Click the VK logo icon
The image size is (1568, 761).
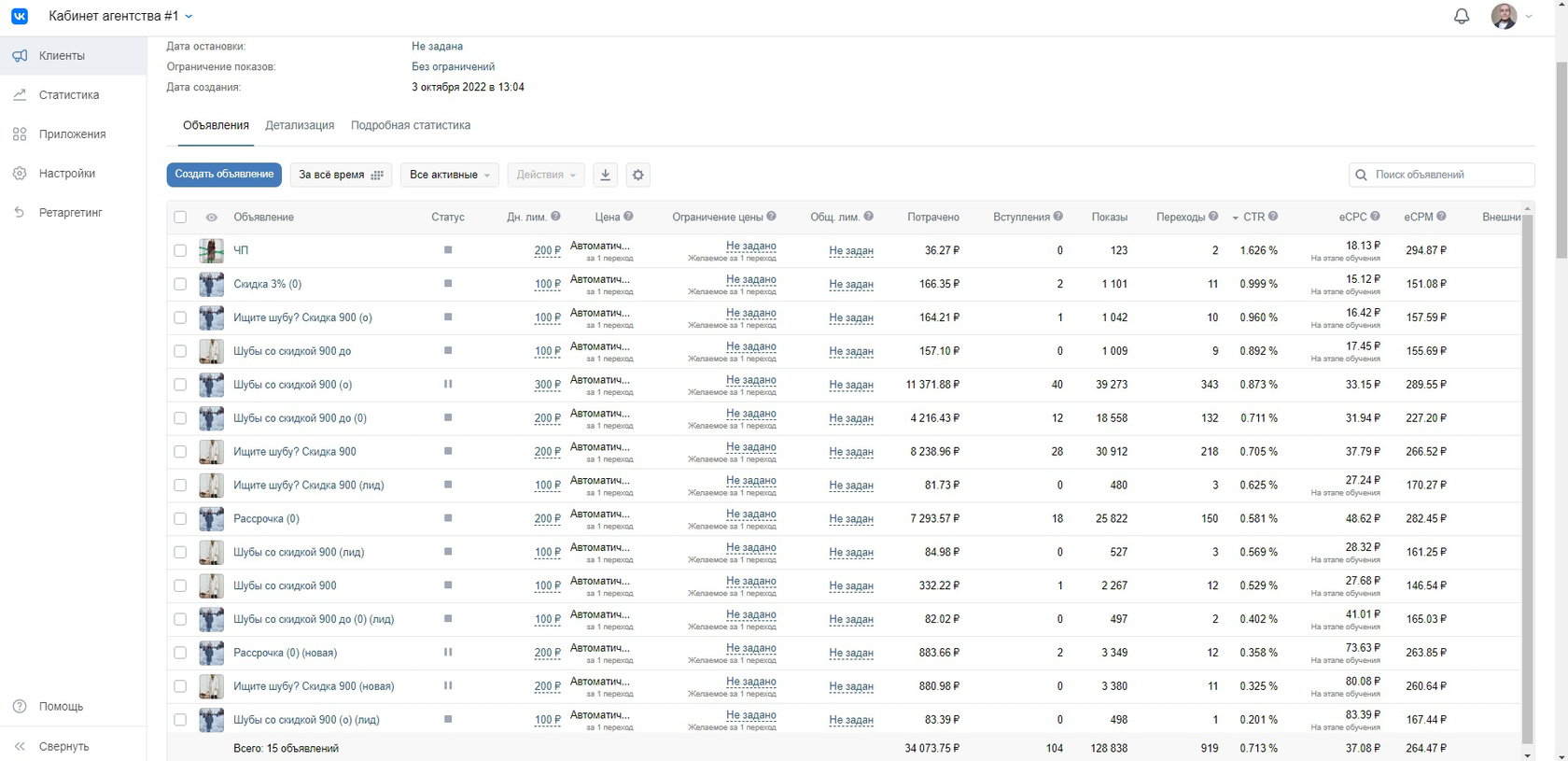(x=20, y=16)
